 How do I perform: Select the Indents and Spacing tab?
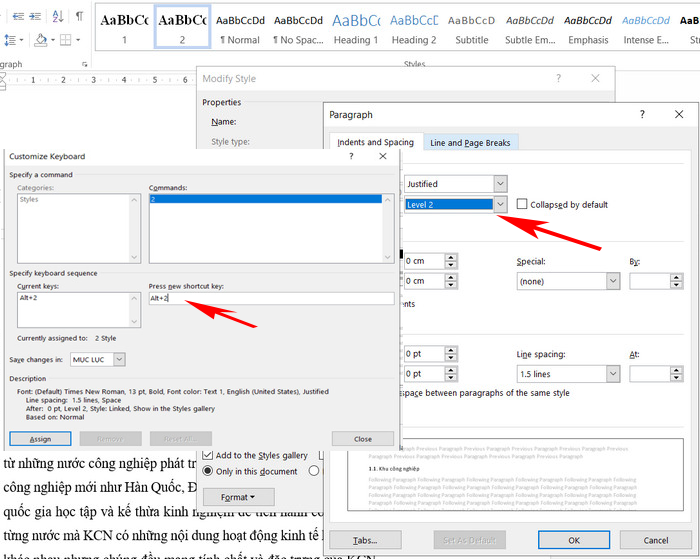375,143
